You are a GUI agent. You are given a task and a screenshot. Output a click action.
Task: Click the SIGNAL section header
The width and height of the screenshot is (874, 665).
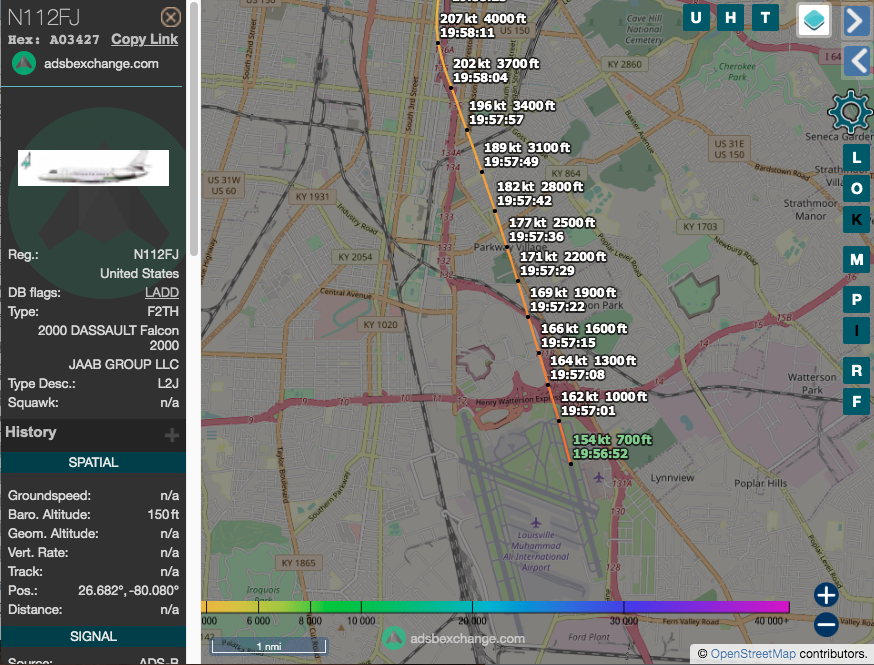[93, 637]
